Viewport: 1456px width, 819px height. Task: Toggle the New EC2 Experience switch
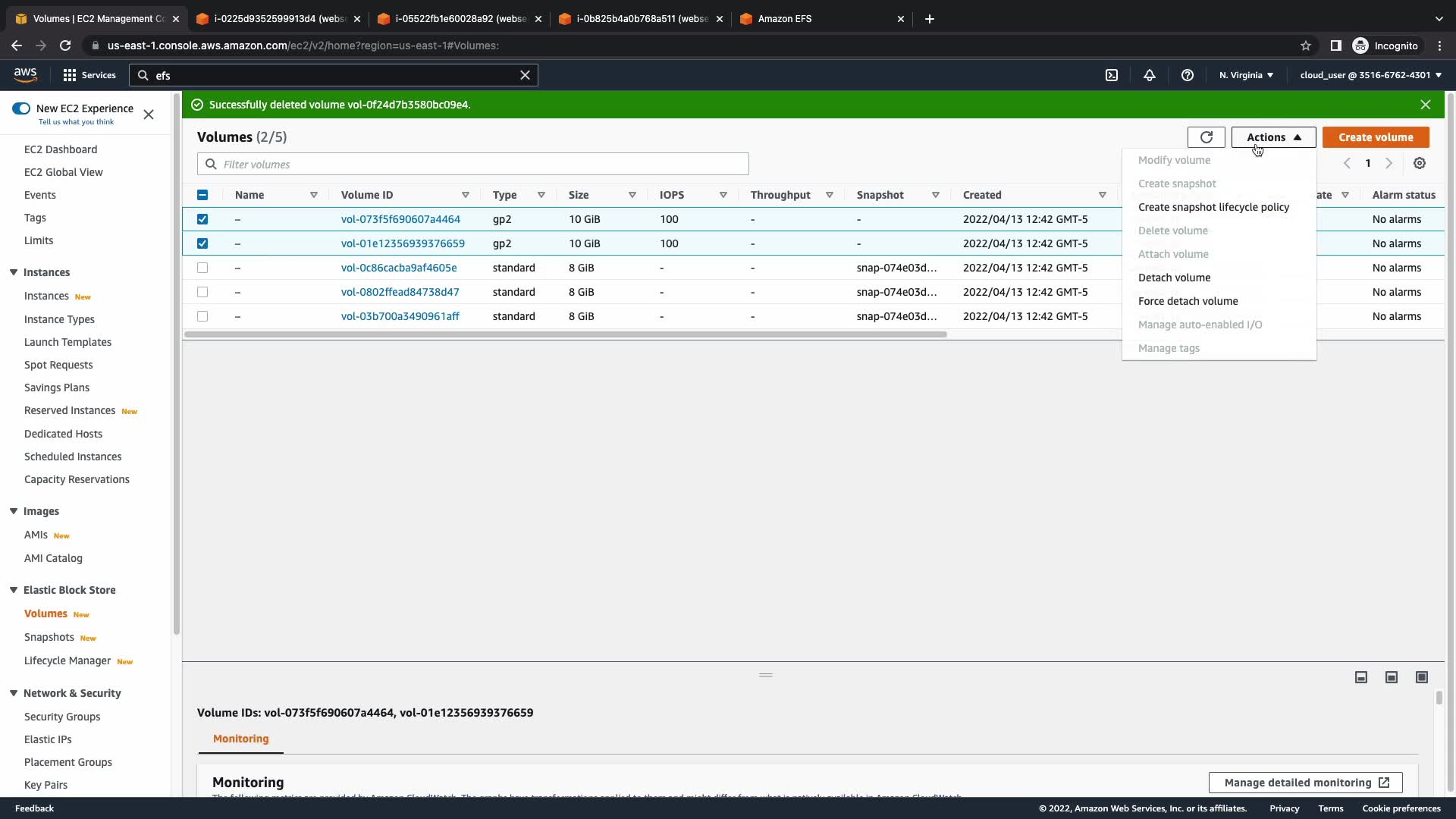coord(21,108)
